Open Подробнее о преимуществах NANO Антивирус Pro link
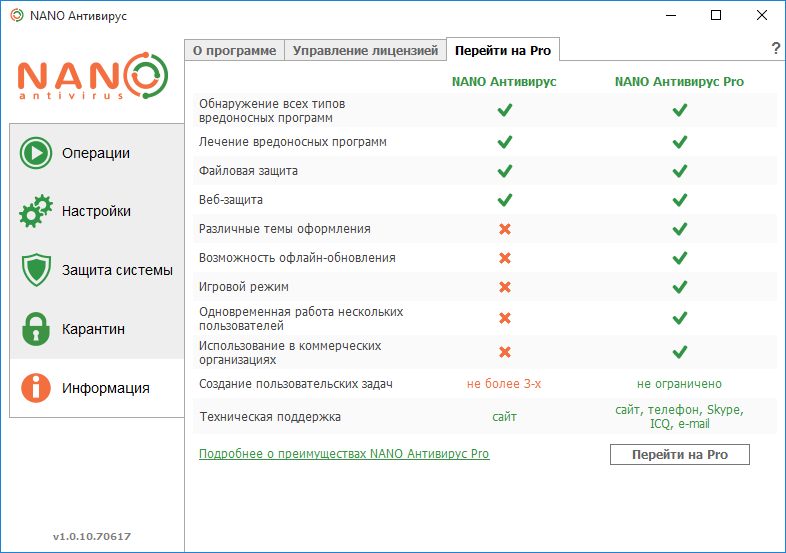786x553 pixels. click(x=344, y=454)
